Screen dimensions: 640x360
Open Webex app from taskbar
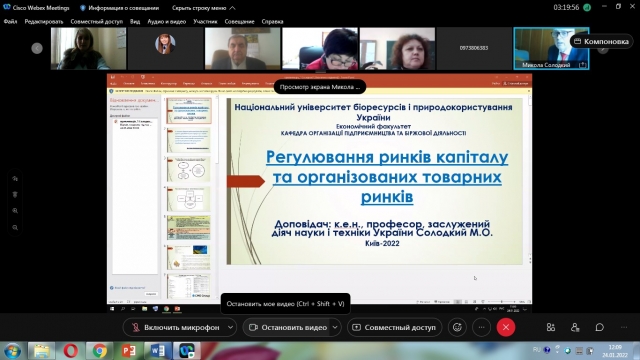click(x=187, y=351)
